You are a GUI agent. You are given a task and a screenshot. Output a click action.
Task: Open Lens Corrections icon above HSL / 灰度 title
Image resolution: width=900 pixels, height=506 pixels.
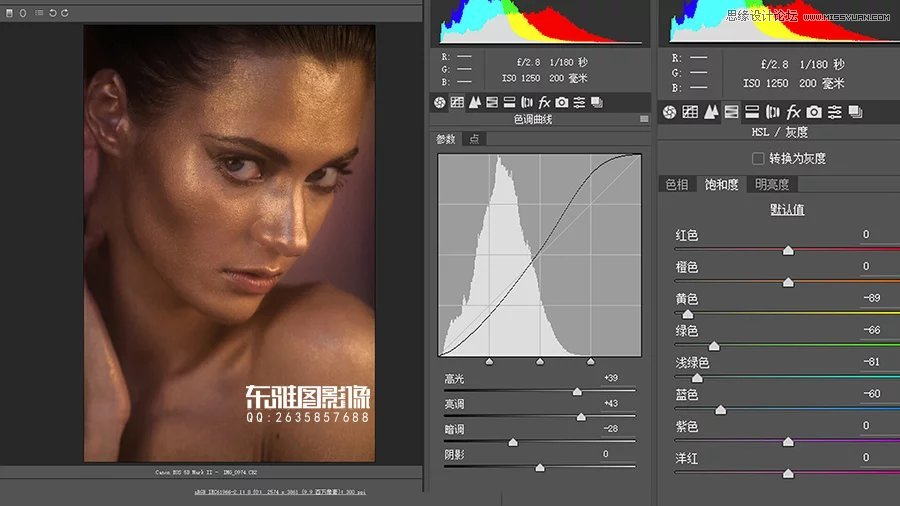(x=773, y=112)
